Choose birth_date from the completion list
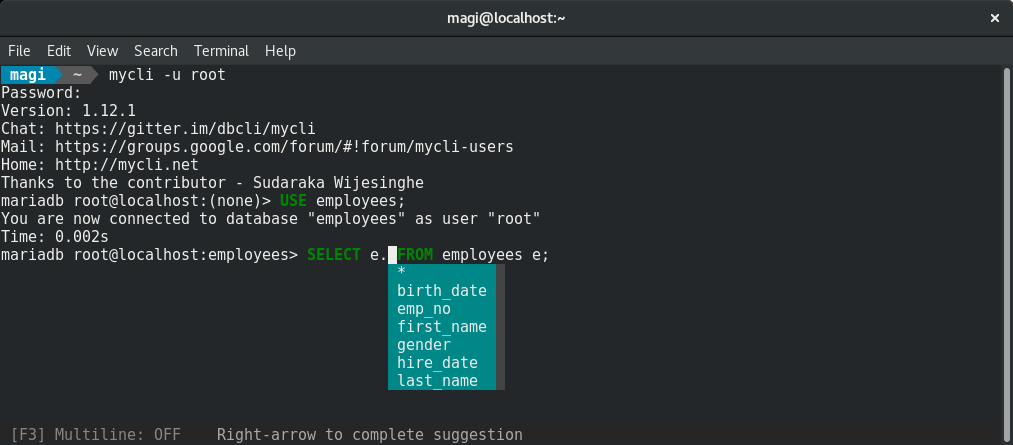Screen dimensions: 1013x445 click(x=442, y=291)
